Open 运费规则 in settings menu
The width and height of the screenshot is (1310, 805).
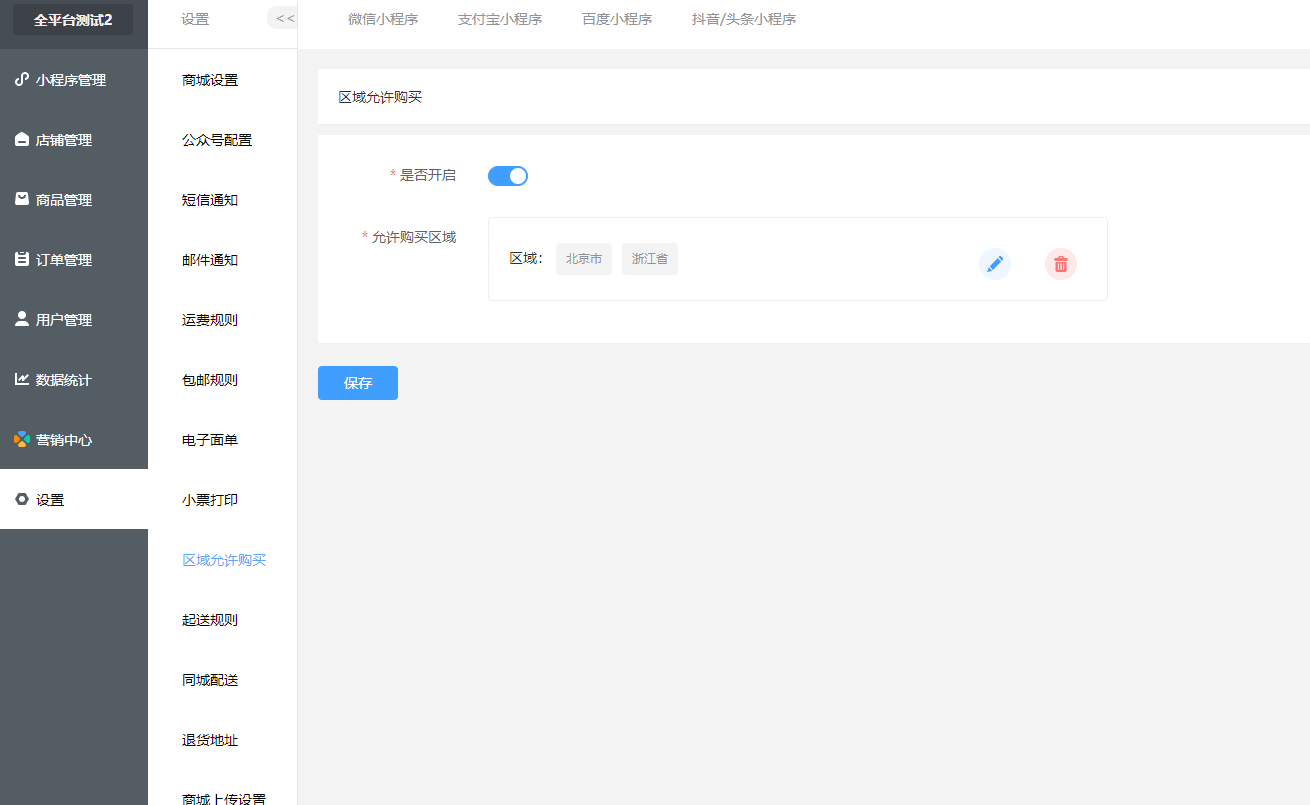210,320
